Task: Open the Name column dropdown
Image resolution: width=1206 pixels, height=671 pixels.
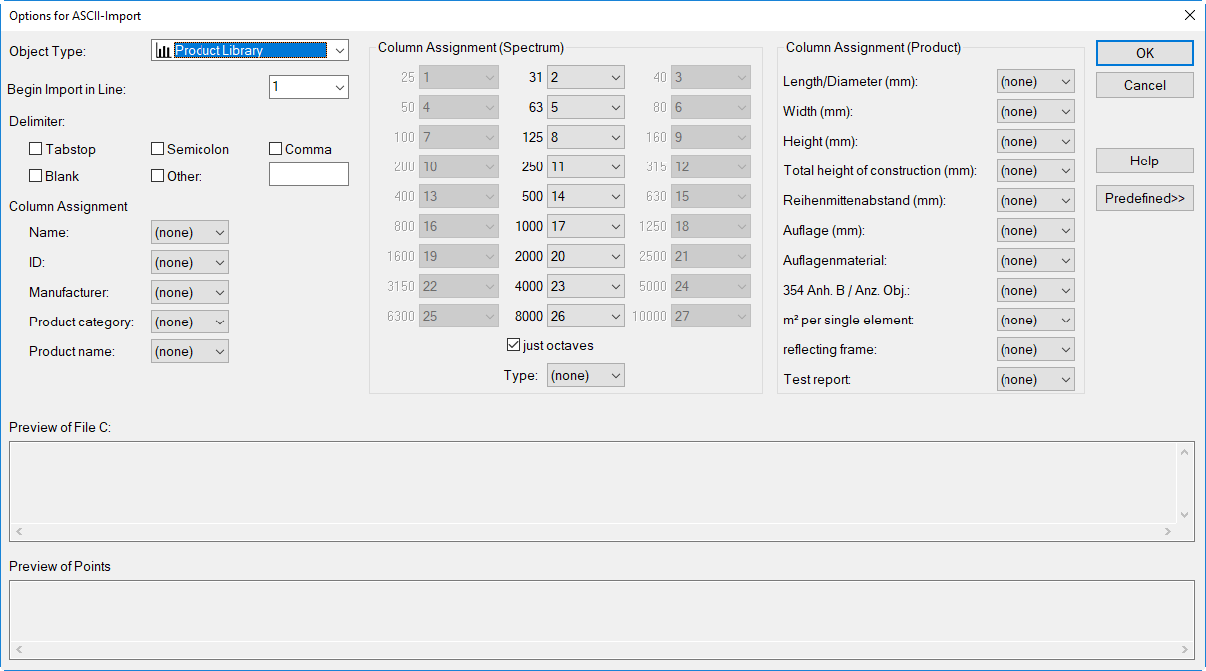Action: click(x=190, y=232)
